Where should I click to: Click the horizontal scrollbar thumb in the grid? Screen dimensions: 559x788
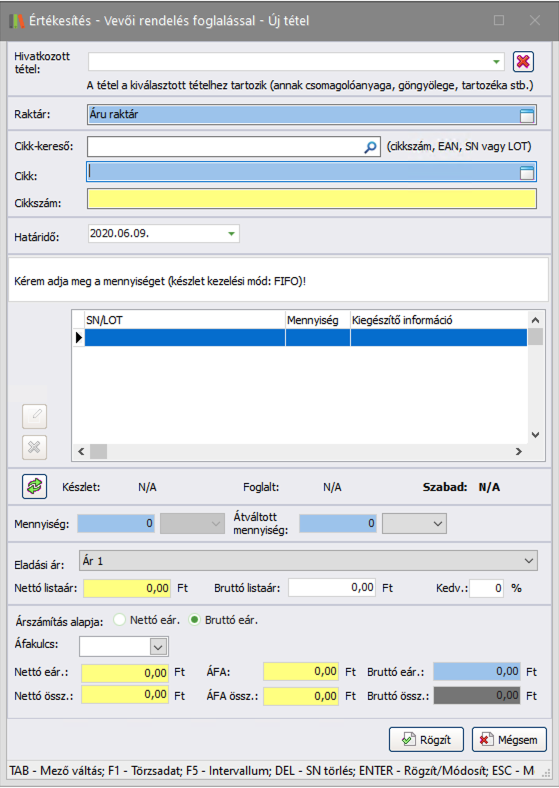(99, 451)
